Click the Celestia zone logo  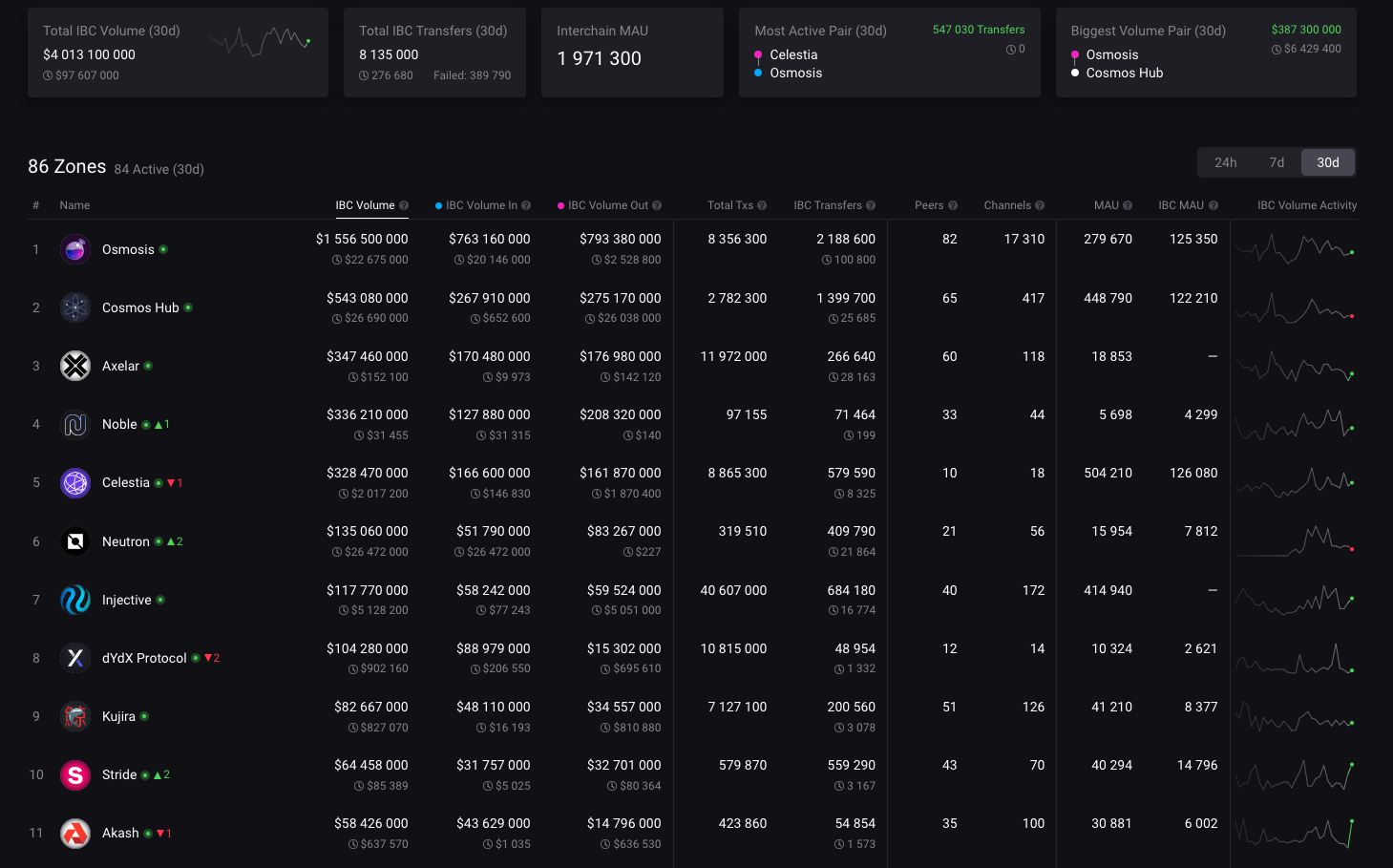coord(75,482)
